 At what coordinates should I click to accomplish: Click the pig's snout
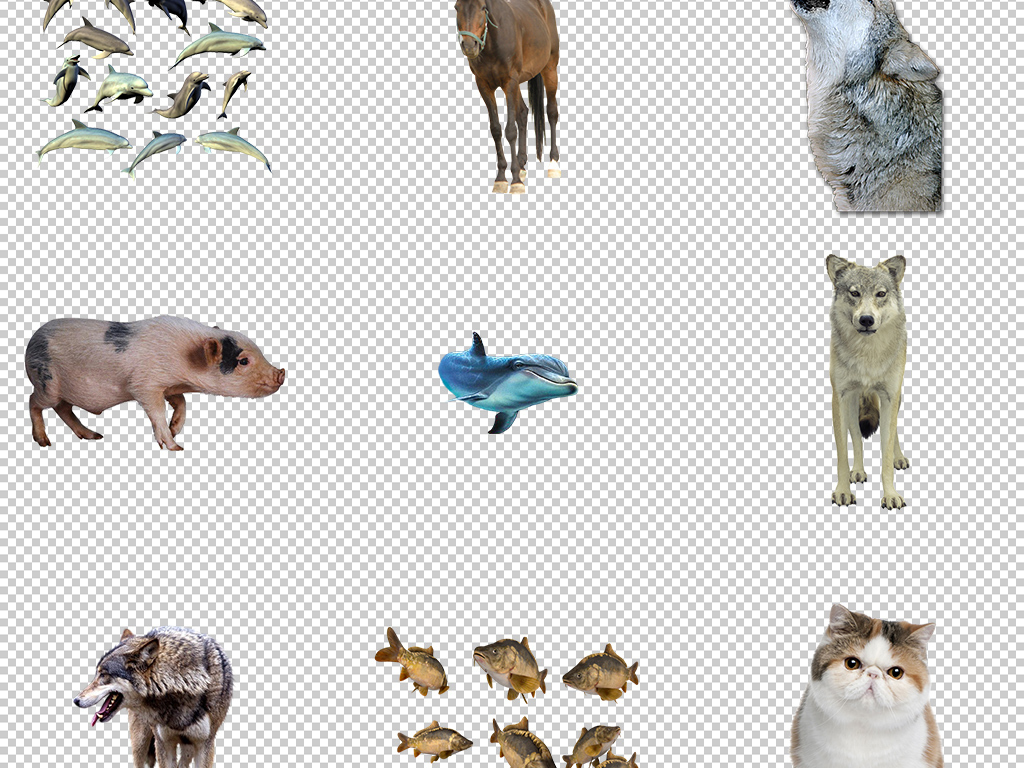tap(277, 377)
